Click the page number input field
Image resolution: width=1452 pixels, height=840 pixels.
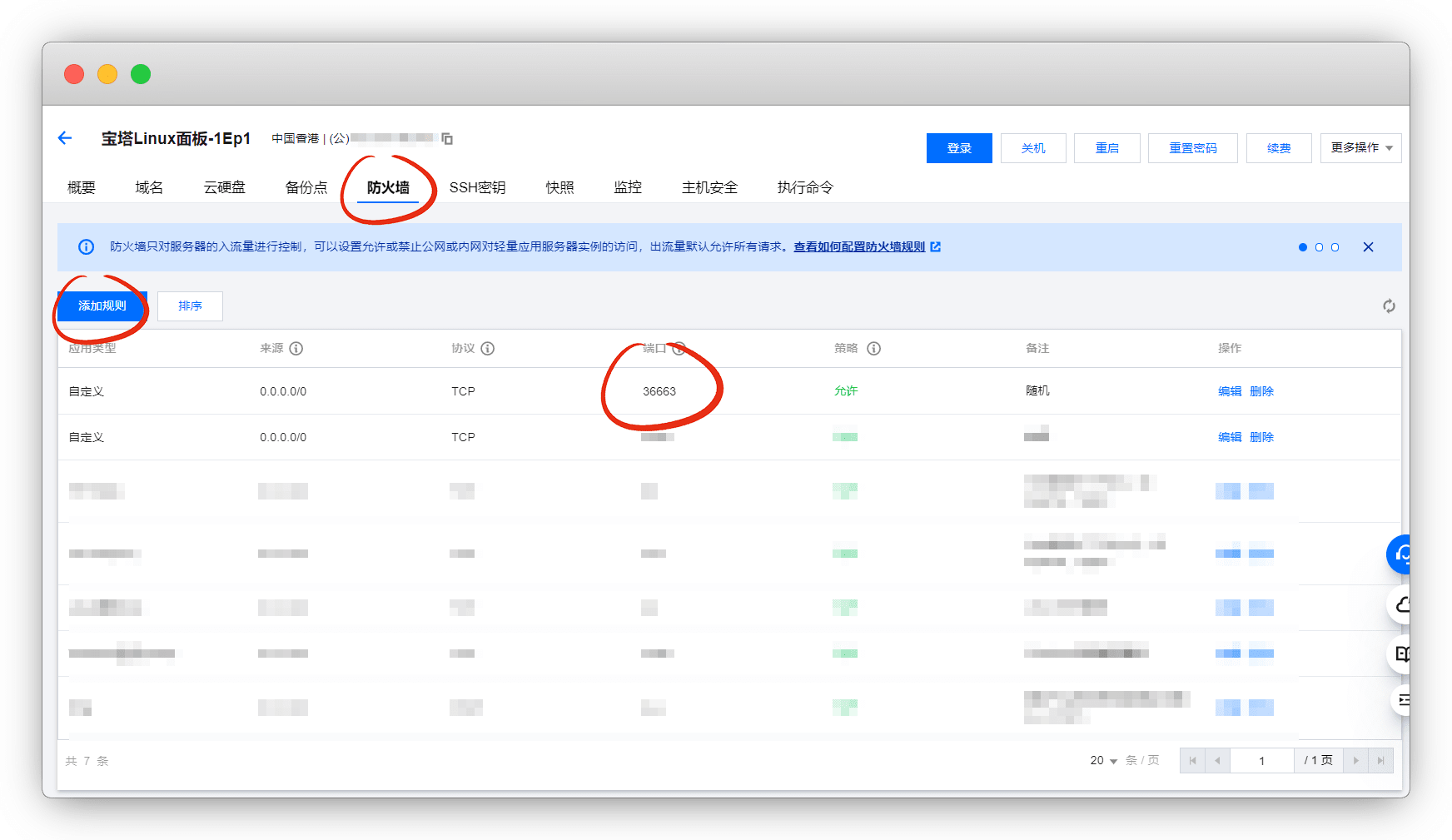pos(1261,761)
